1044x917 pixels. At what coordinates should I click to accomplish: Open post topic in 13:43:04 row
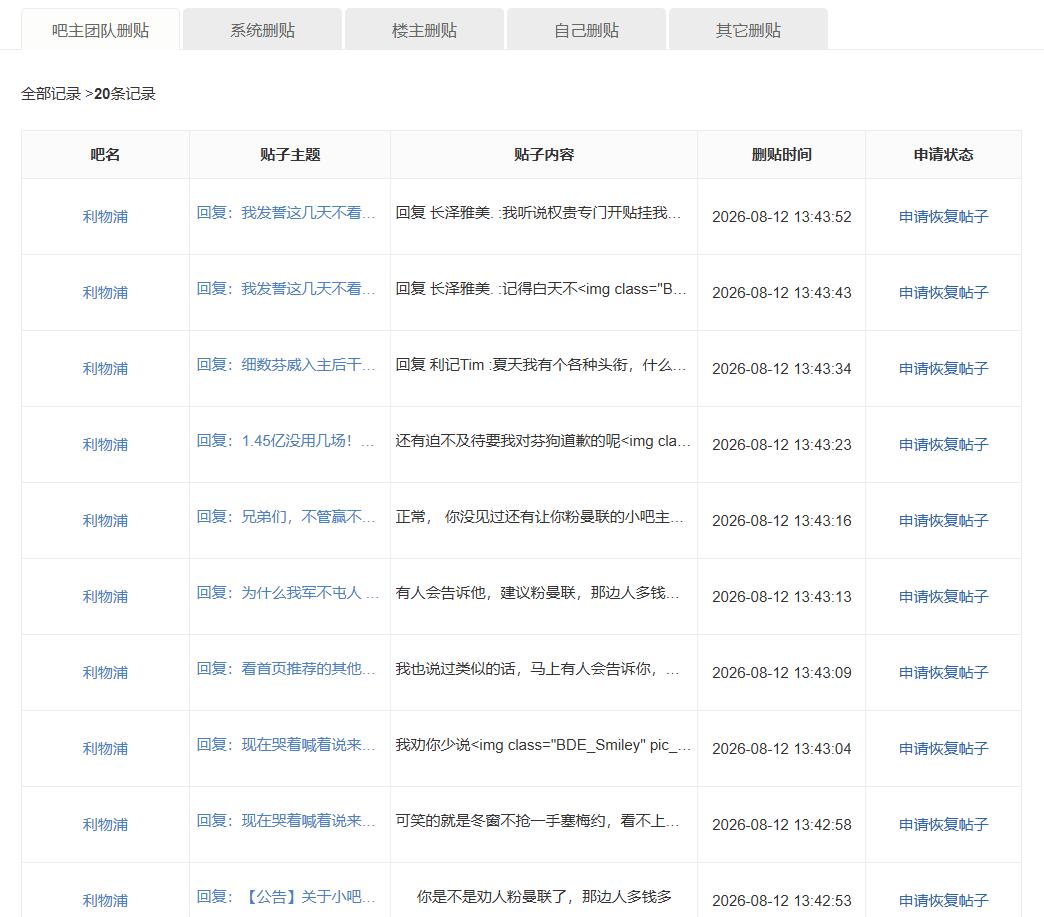pyautogui.click(x=286, y=744)
